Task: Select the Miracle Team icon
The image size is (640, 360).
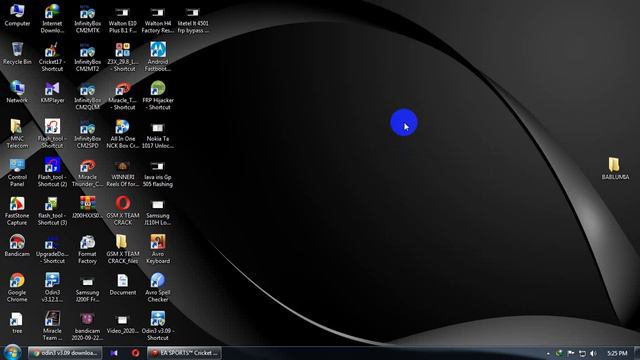Action: click(52, 326)
